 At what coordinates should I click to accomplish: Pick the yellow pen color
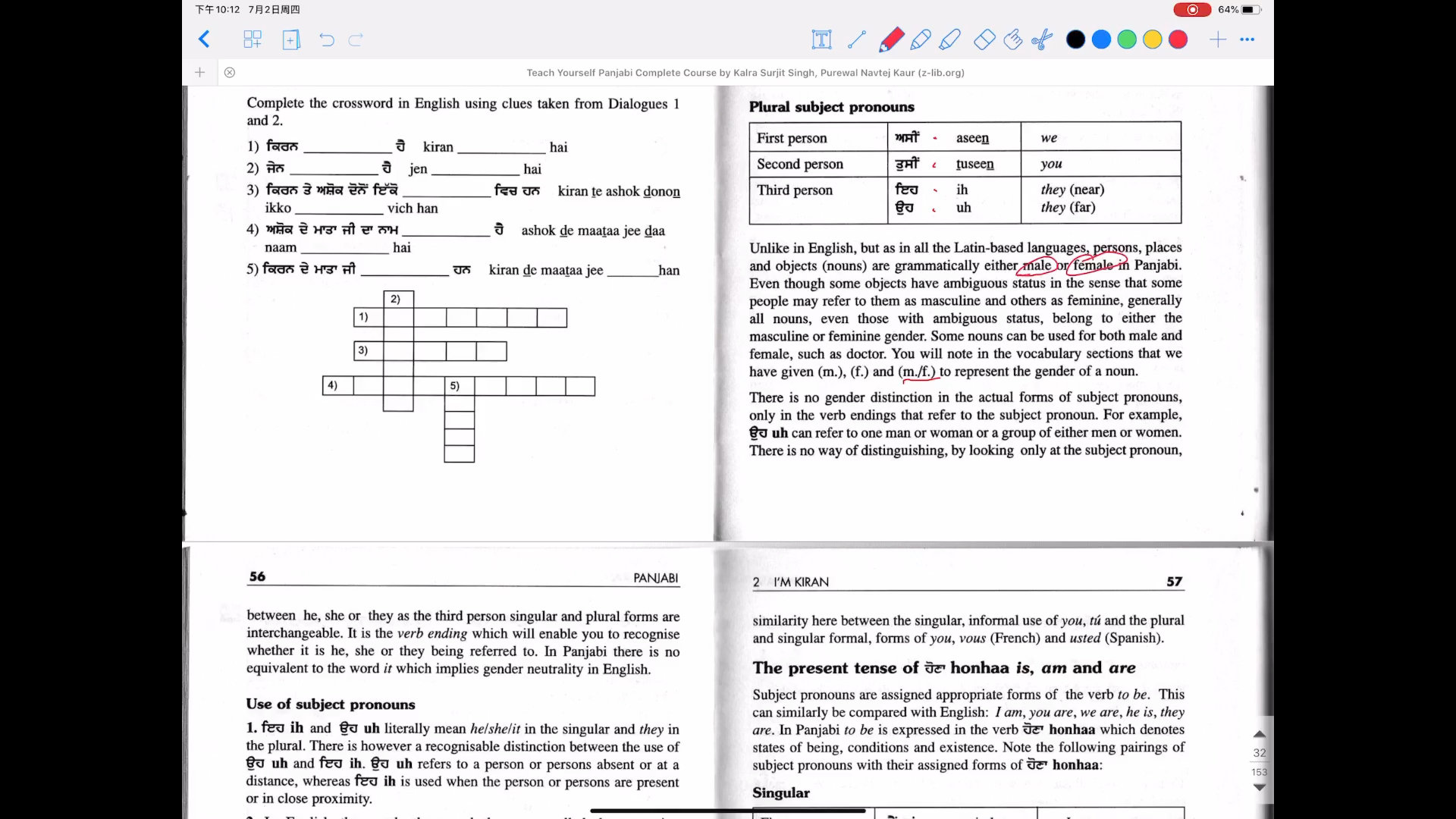point(1153,39)
